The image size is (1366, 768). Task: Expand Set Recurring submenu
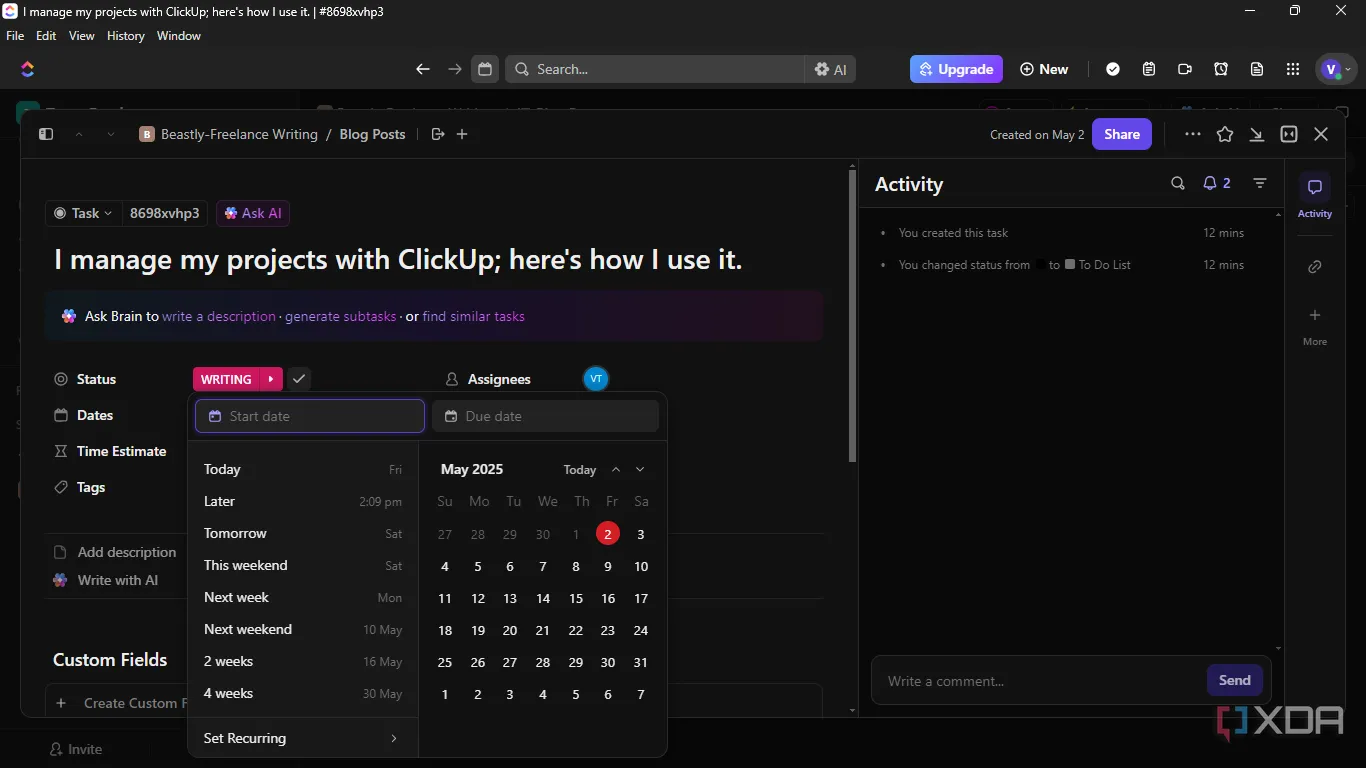pos(303,738)
